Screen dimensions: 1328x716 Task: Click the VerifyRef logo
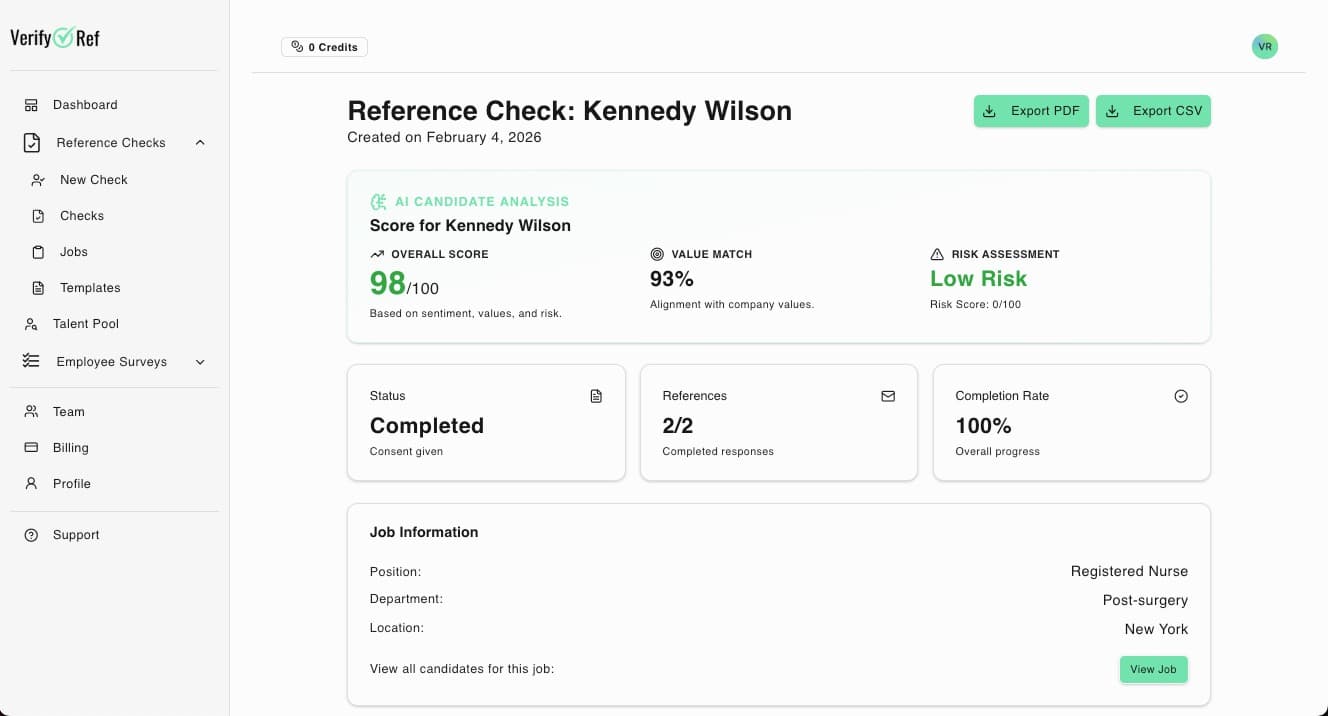[x=55, y=38]
